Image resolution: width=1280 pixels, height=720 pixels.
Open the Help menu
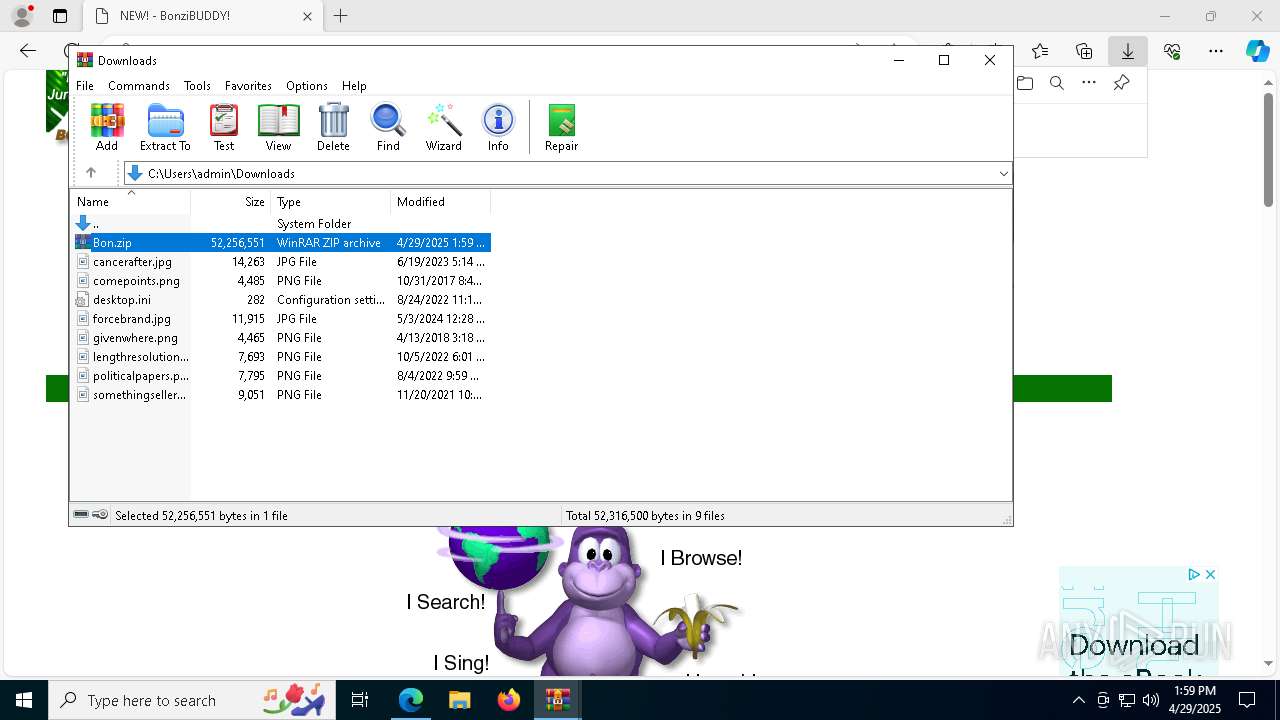pyautogui.click(x=354, y=86)
